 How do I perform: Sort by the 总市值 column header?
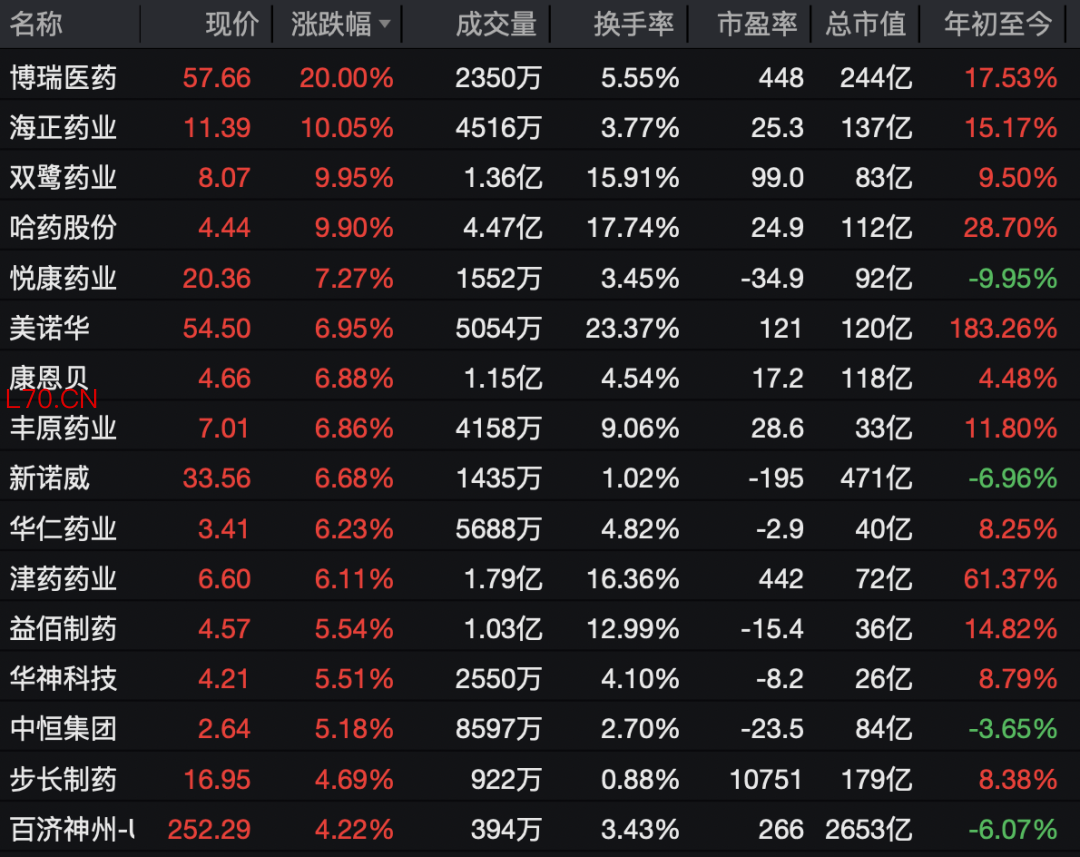[x=866, y=25]
